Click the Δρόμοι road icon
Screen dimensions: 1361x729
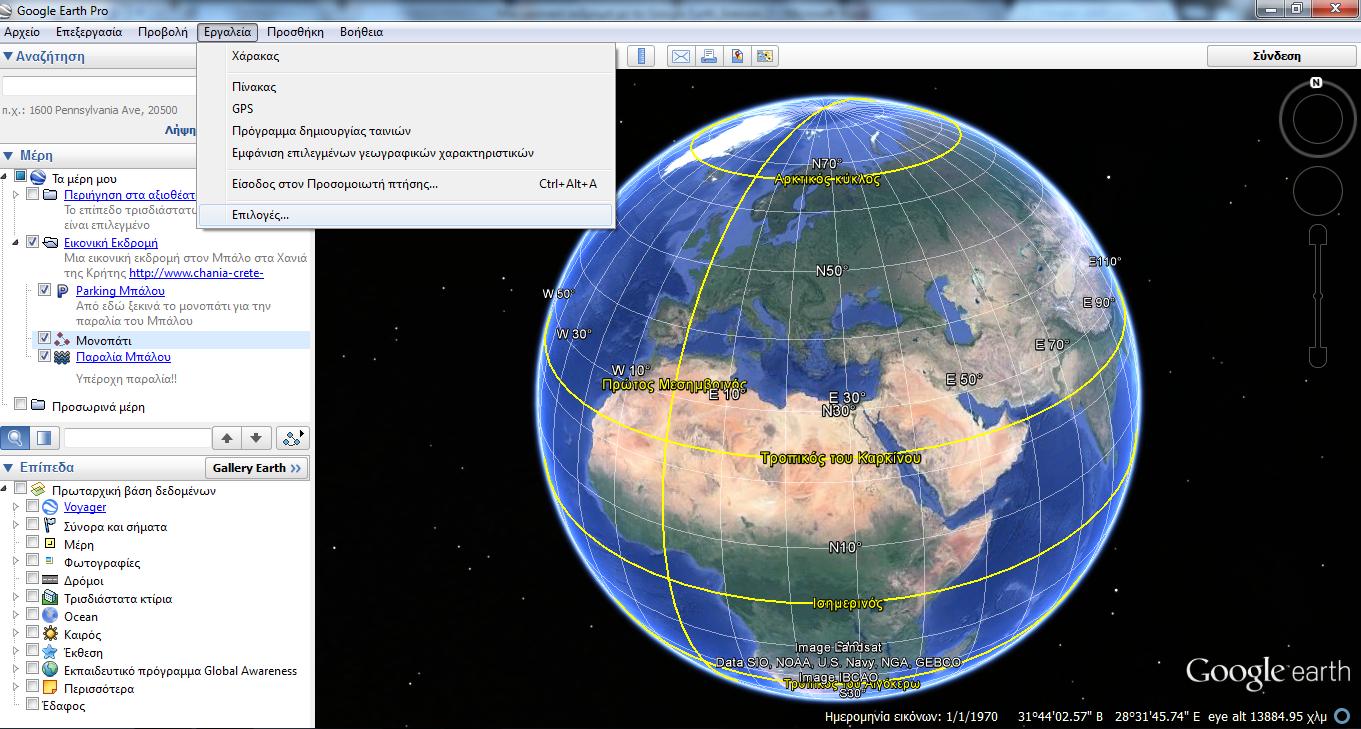point(52,580)
